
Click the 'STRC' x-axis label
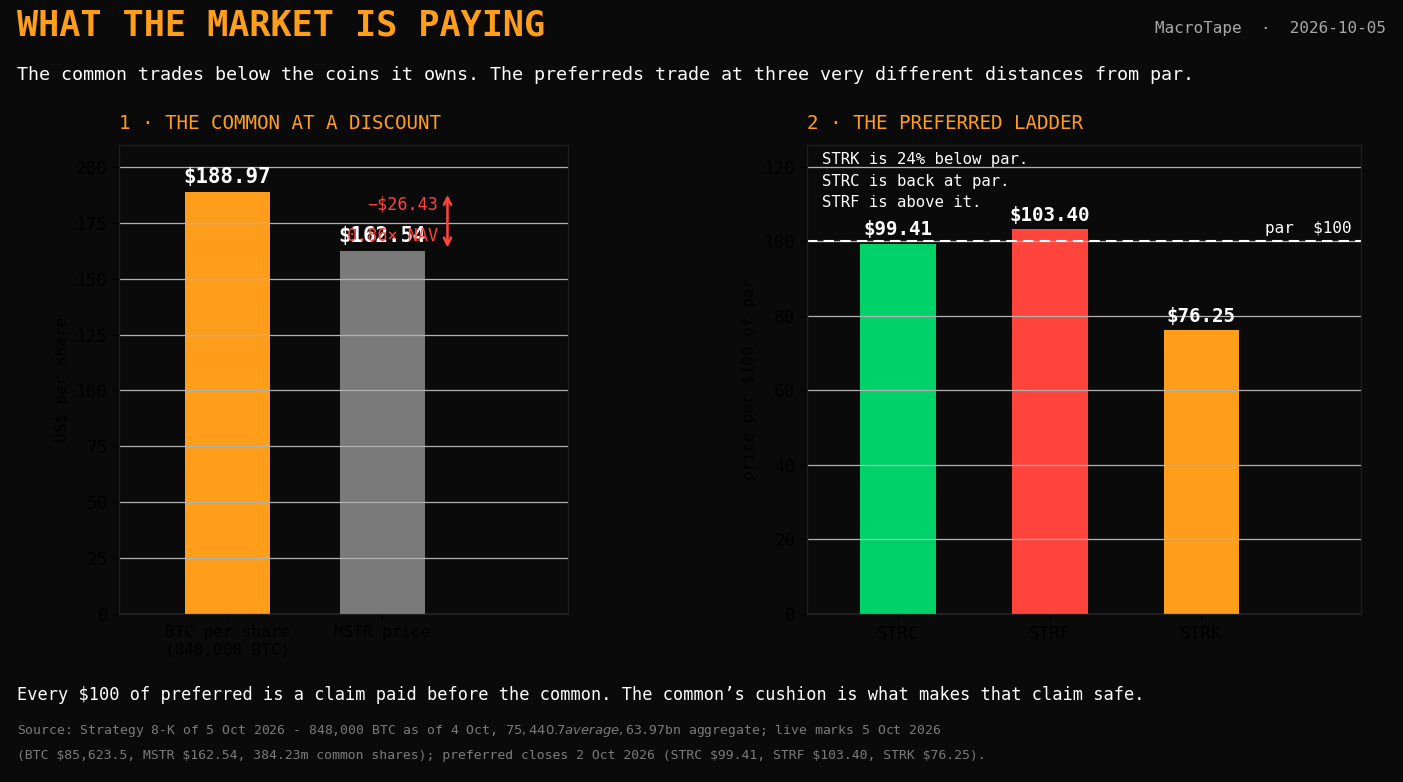pyautogui.click(x=898, y=633)
